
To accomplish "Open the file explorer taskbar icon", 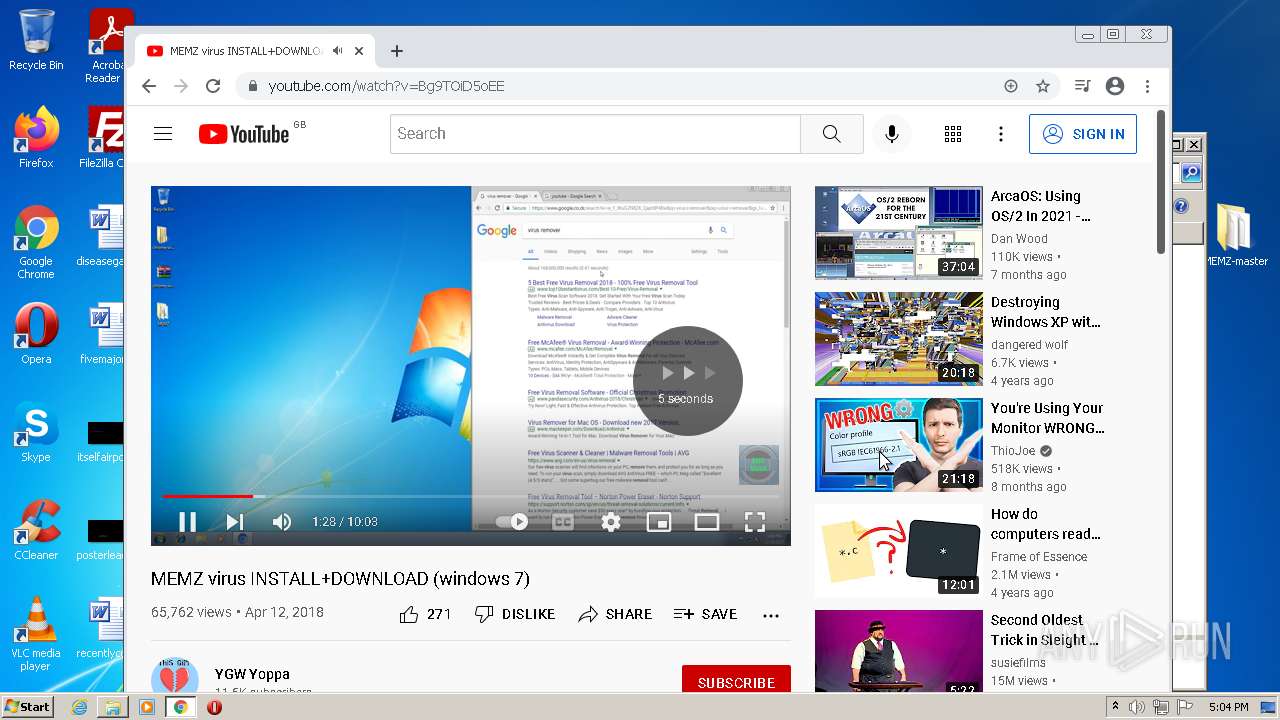I will click(113, 707).
